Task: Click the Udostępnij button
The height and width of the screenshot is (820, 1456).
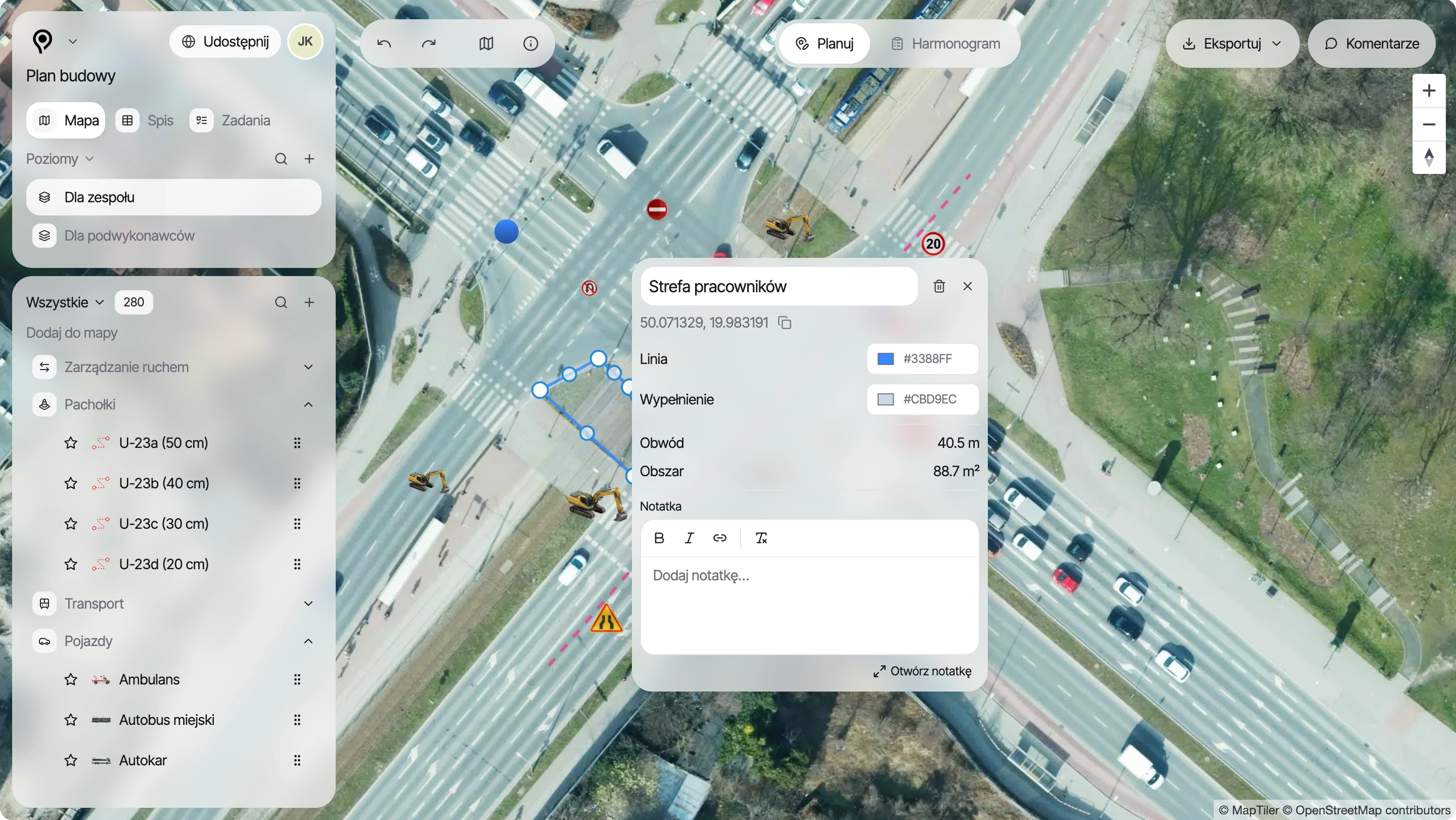Action: pos(225,42)
